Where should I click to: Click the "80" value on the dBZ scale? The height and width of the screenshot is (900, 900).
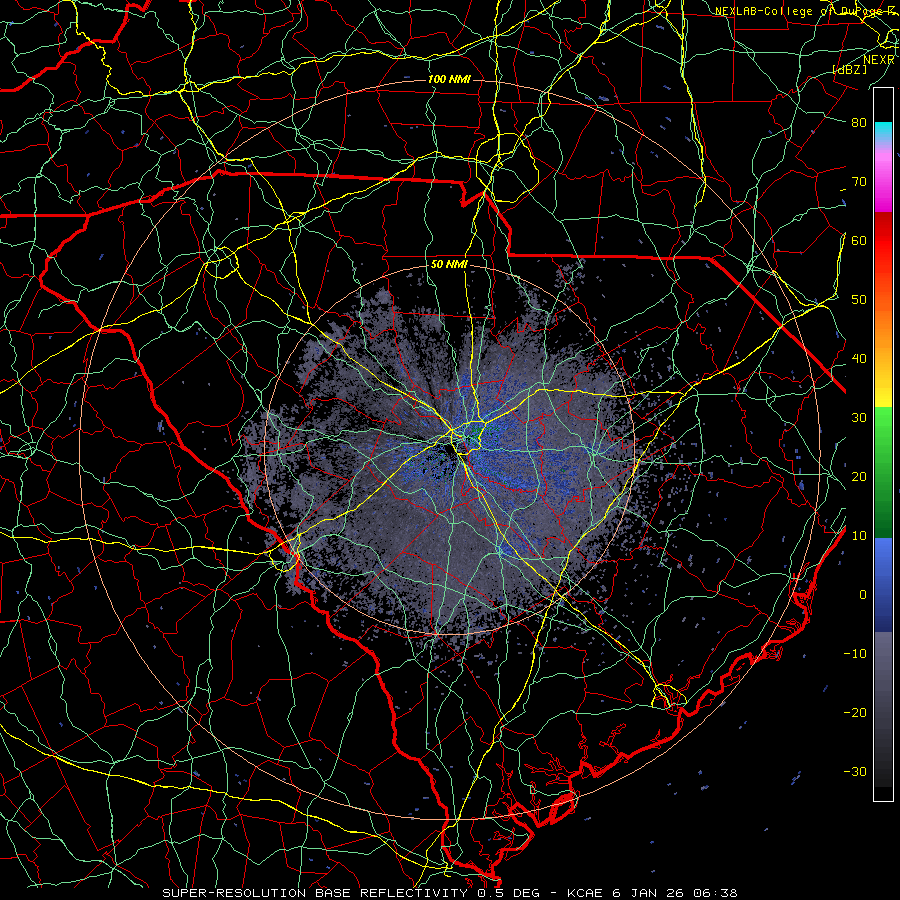859,122
